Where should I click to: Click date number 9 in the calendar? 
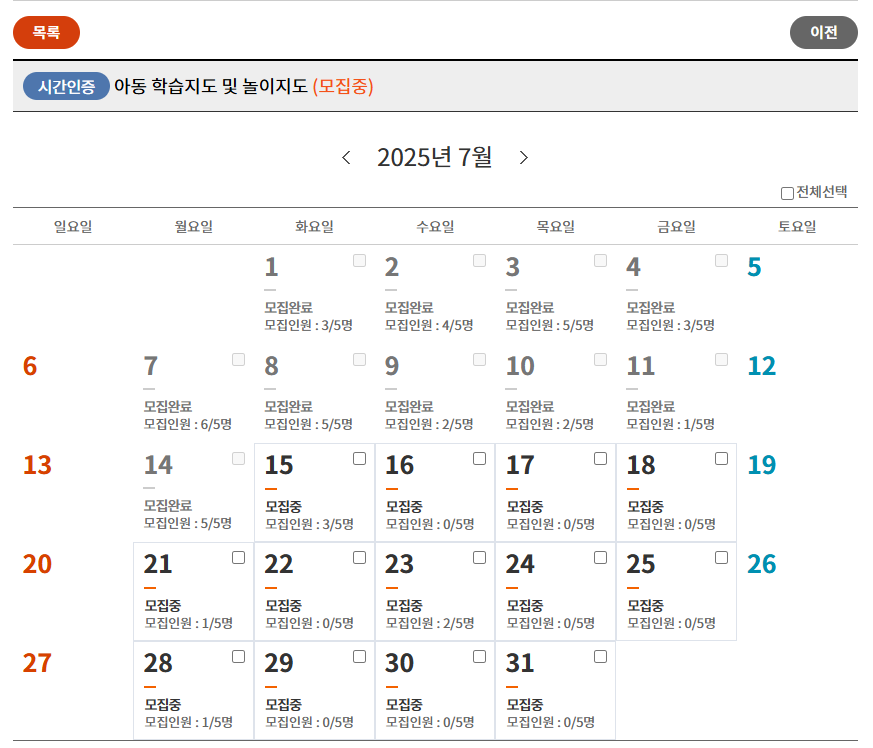(x=392, y=366)
